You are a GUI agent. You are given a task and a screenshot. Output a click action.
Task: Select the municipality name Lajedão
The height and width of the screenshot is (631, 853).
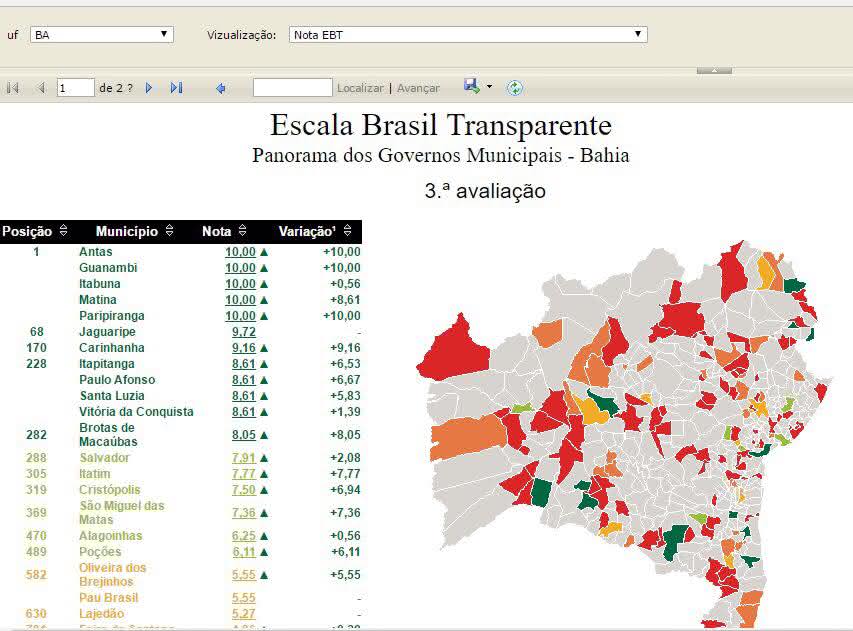101,614
